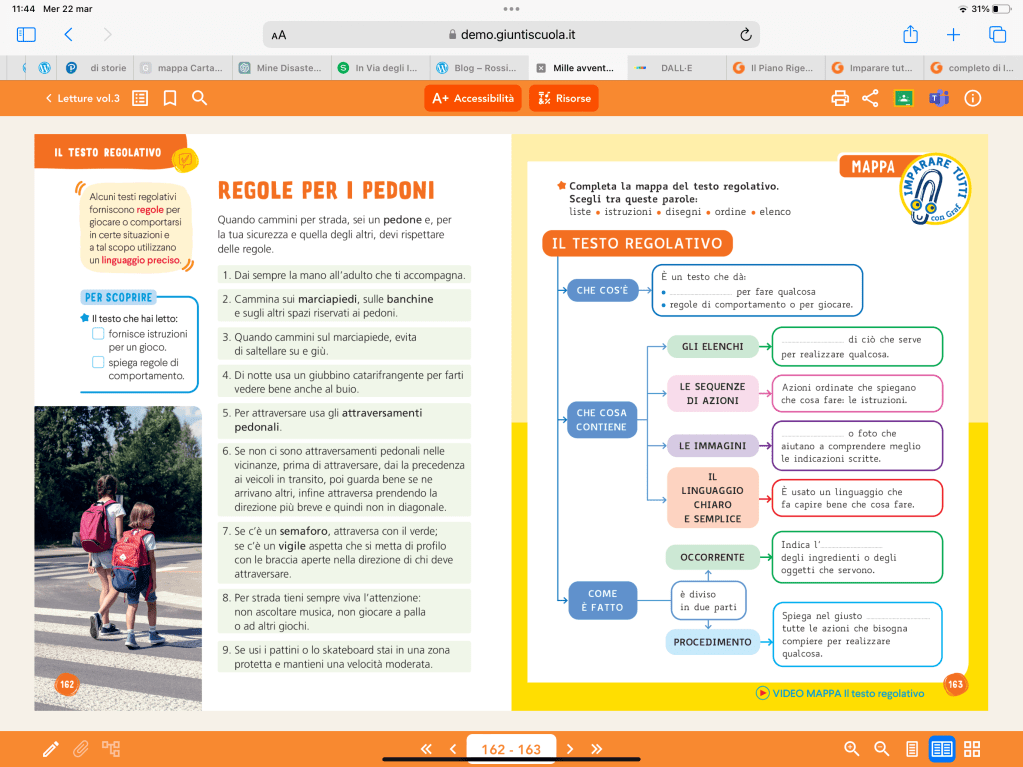
Task: Check 'fornisce istruzioni per un gioco' box
Action: click(x=98, y=334)
